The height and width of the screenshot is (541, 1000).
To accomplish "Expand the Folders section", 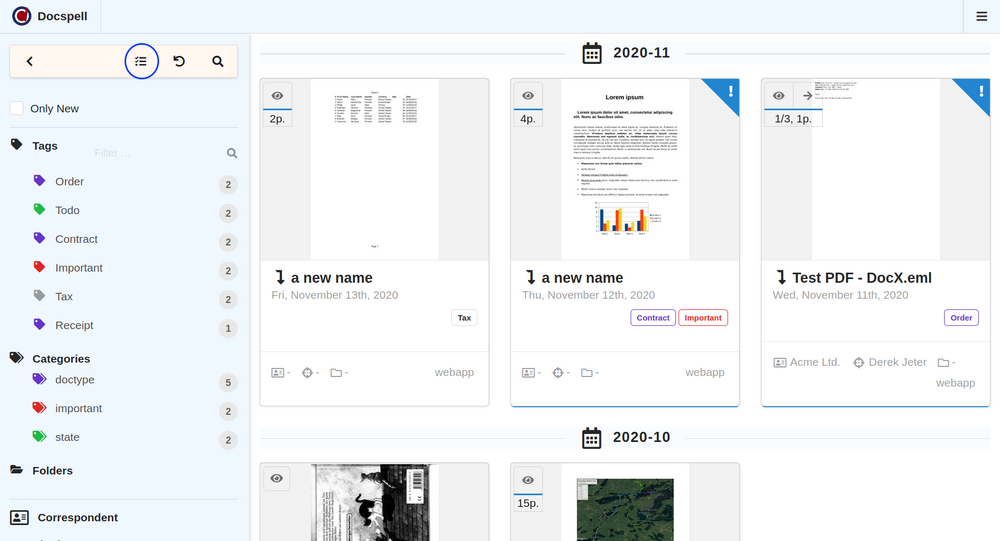I will click(52, 470).
